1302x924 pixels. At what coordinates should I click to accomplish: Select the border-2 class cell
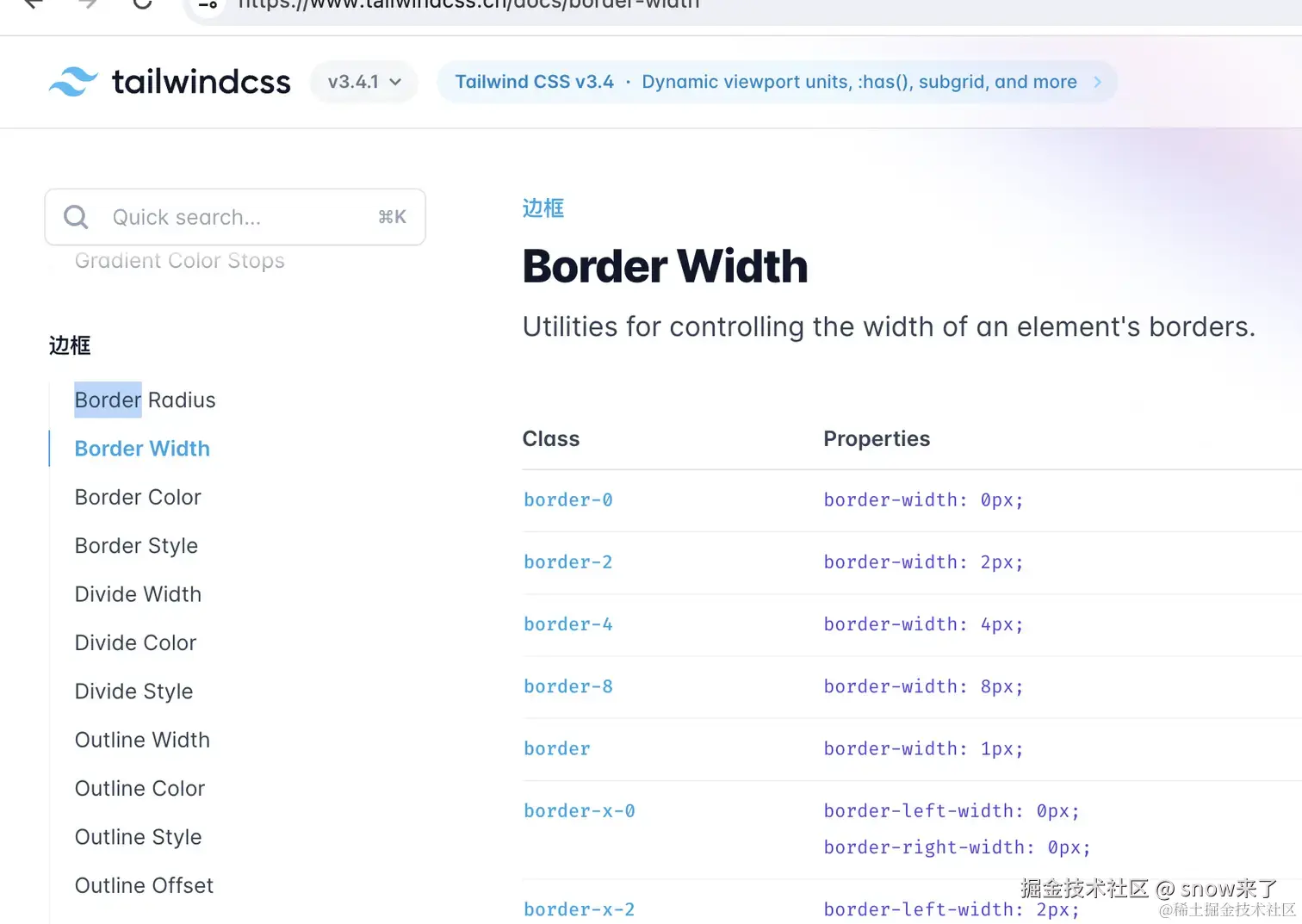pyautogui.click(x=568, y=562)
